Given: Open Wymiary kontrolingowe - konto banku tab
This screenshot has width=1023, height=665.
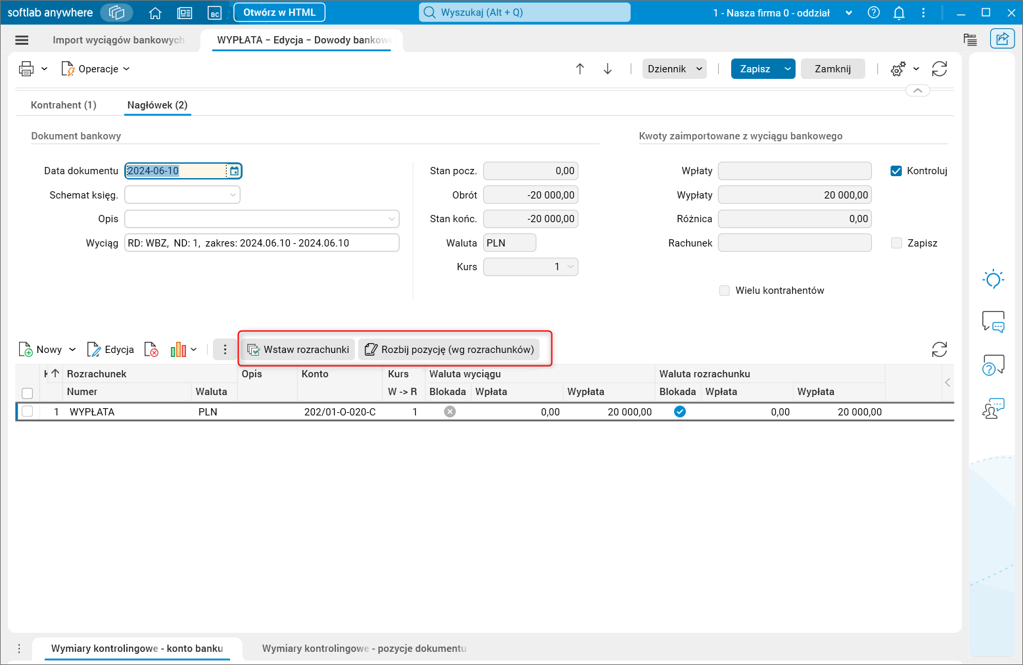Looking at the screenshot, I should click(x=137, y=648).
